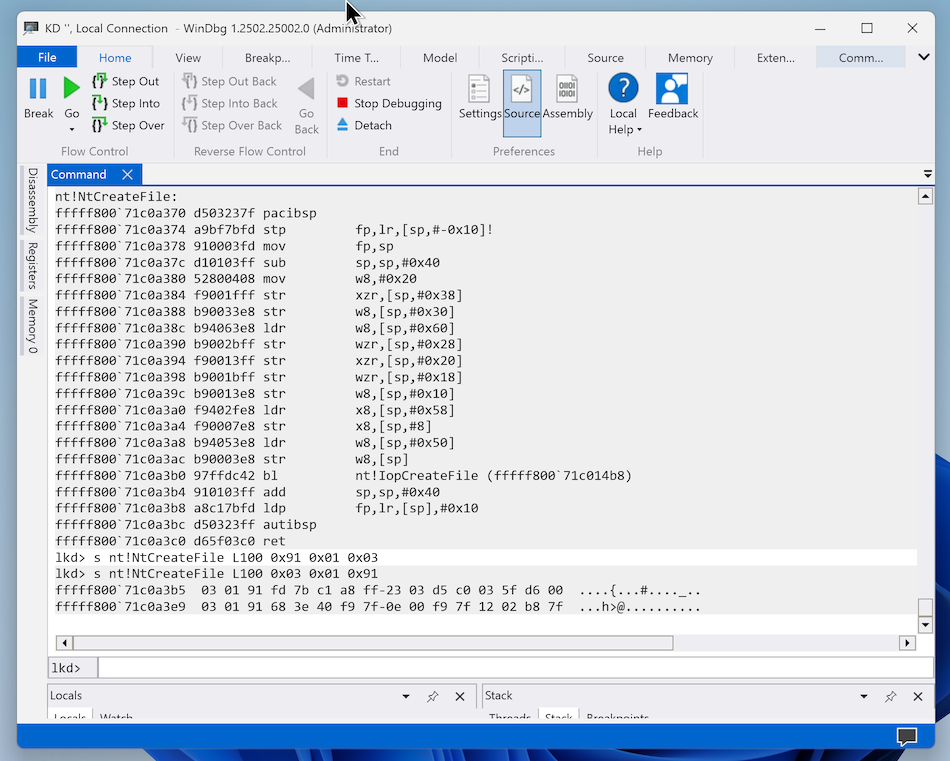950x761 pixels.
Task: Click Stop Debugging red square
Action: [x=343, y=103]
